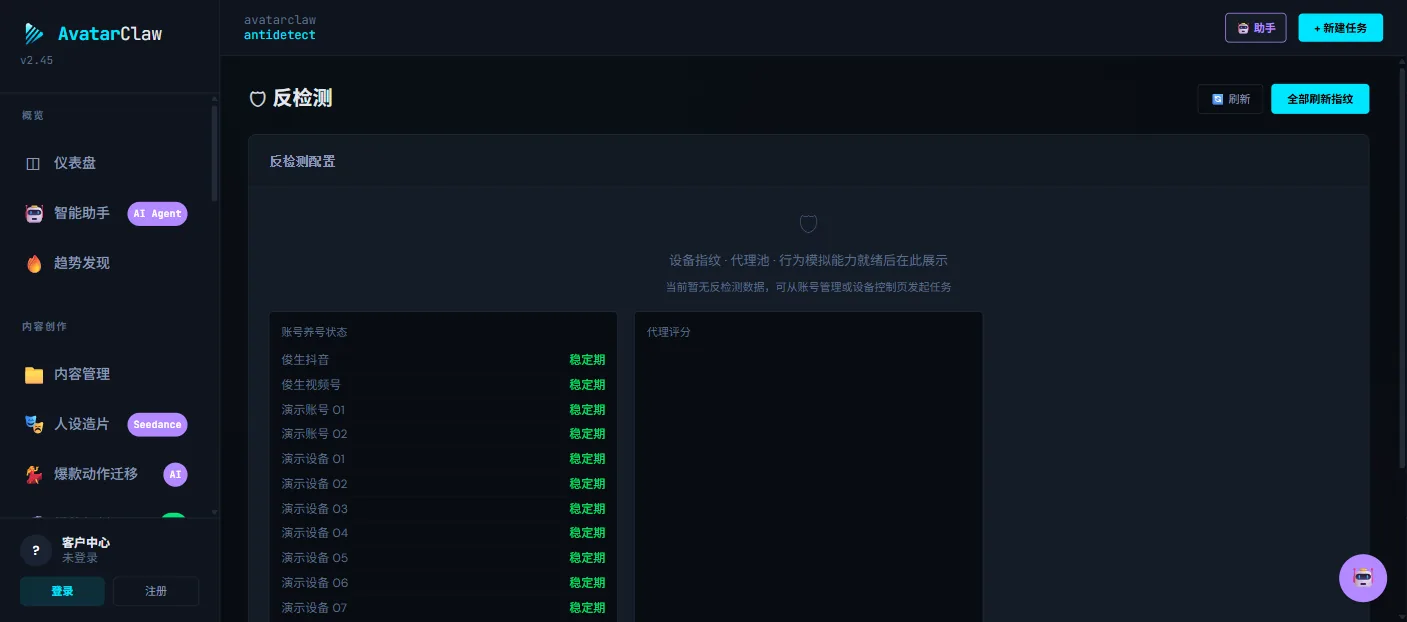Click the Seedance badge

157,424
